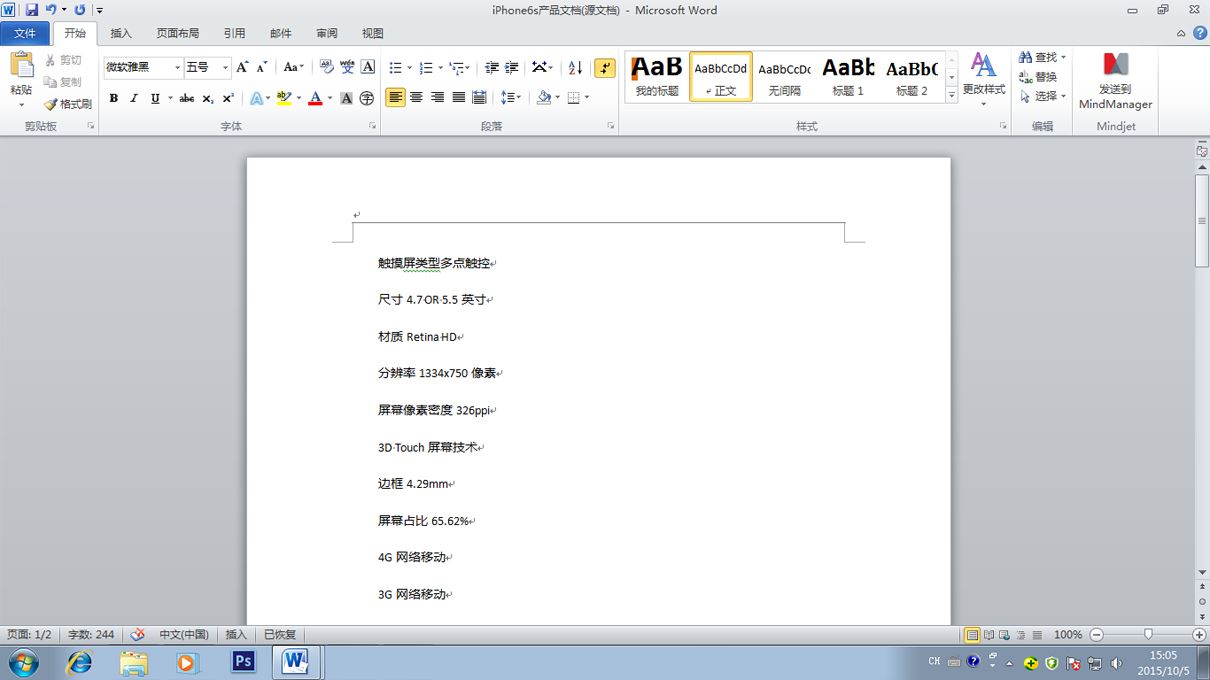The width and height of the screenshot is (1210, 680).
Task: Click the Decrease Indent icon
Action: 492,67
